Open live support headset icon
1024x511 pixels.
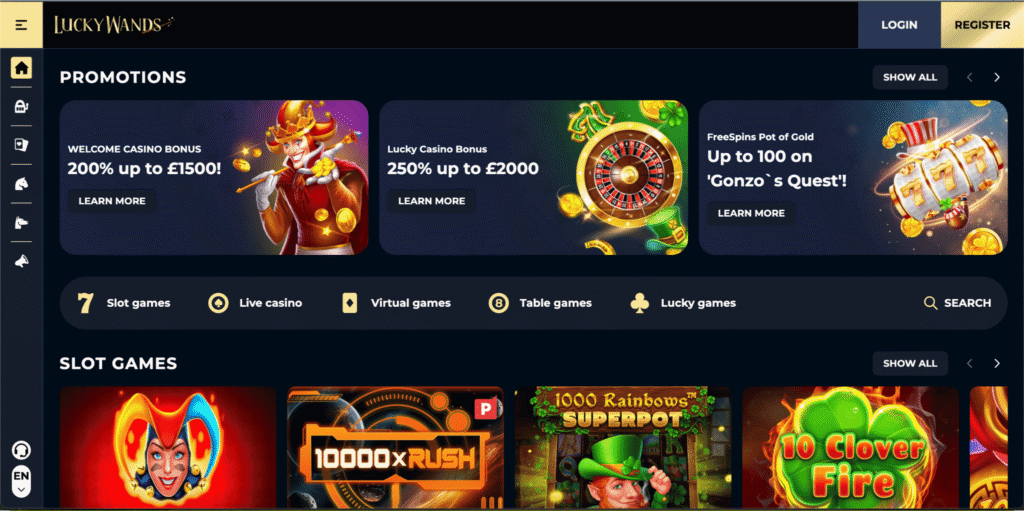coord(22,450)
